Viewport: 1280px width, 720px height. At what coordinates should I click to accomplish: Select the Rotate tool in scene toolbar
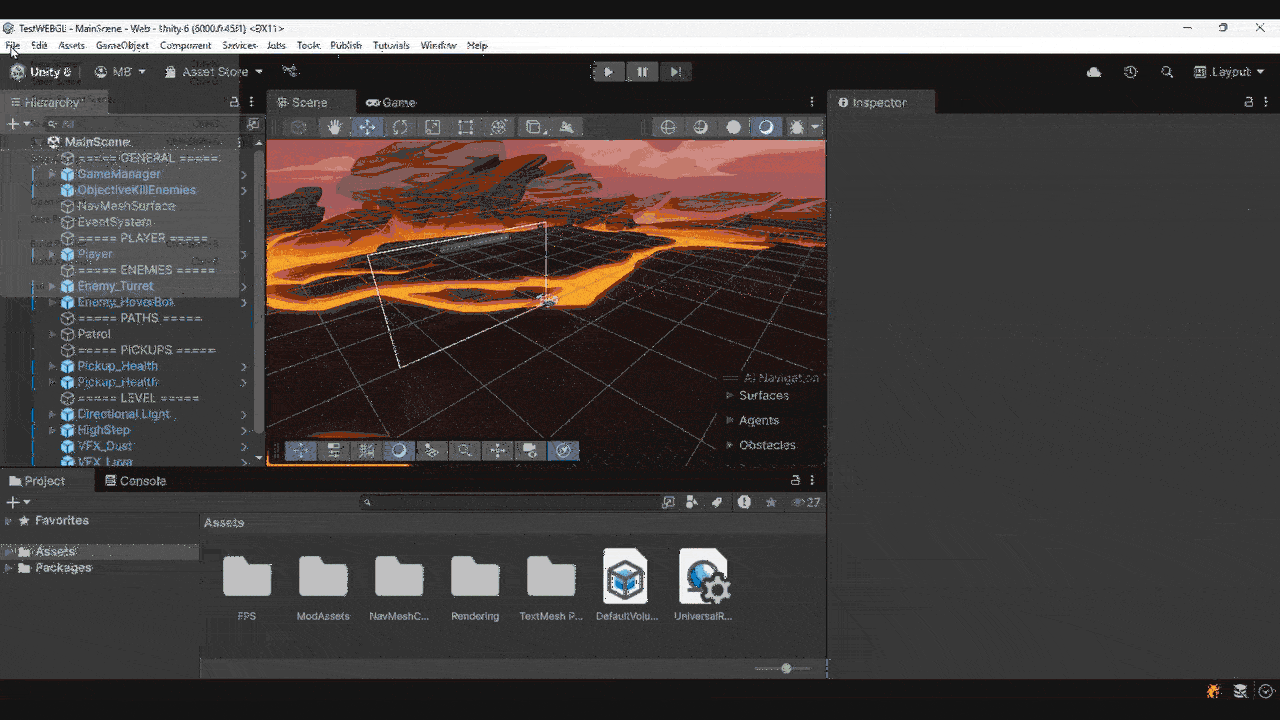coord(400,127)
